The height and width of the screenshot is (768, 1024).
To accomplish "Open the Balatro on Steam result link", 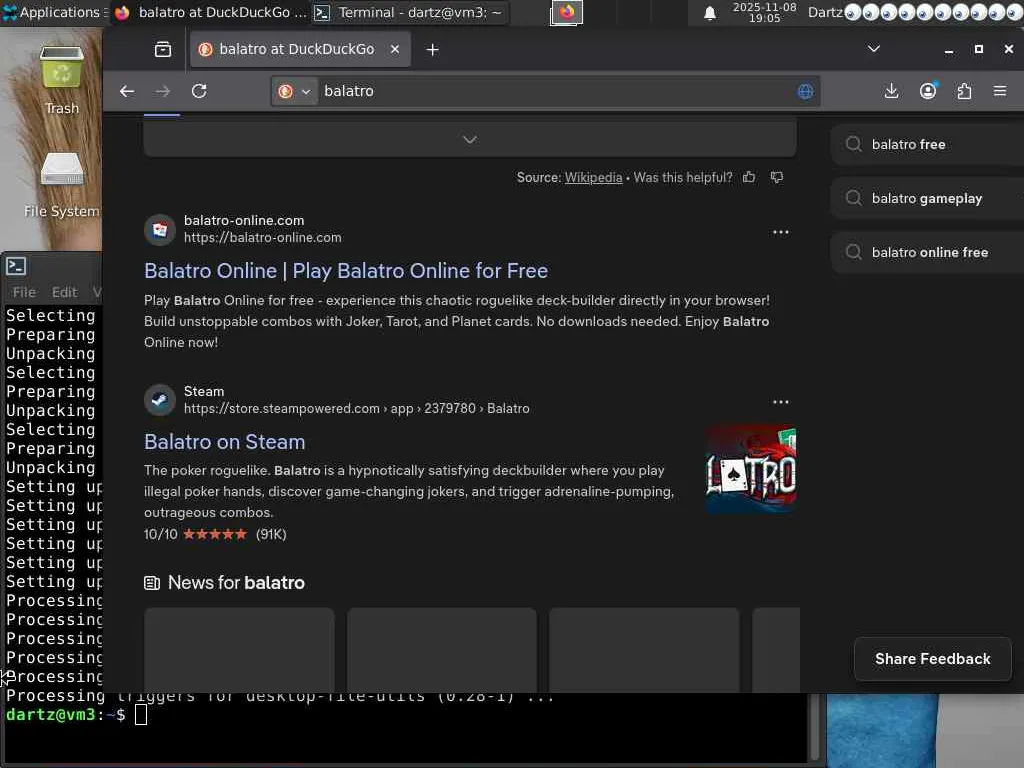I will pyautogui.click(x=225, y=441).
